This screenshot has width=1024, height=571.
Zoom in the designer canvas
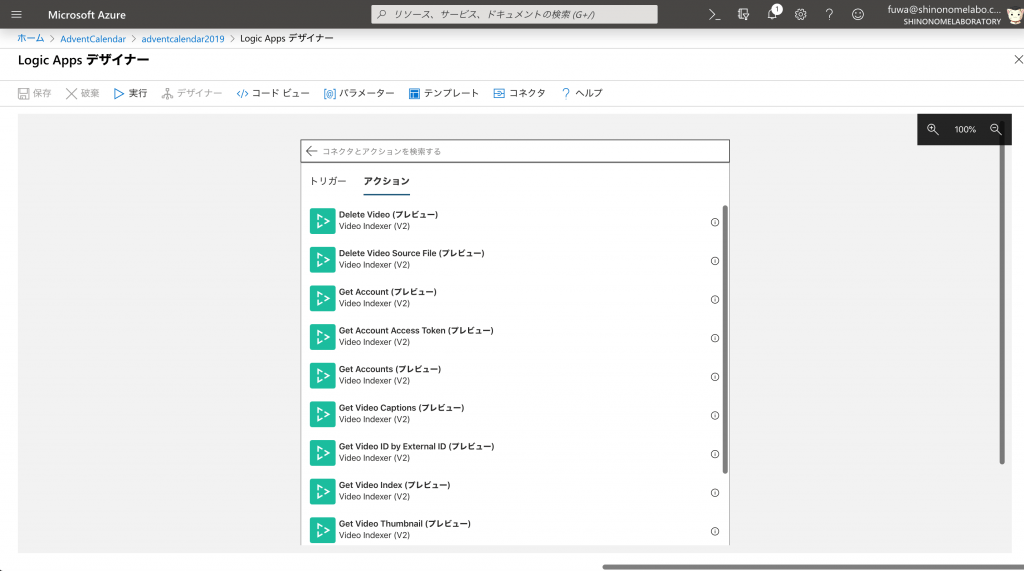point(933,129)
